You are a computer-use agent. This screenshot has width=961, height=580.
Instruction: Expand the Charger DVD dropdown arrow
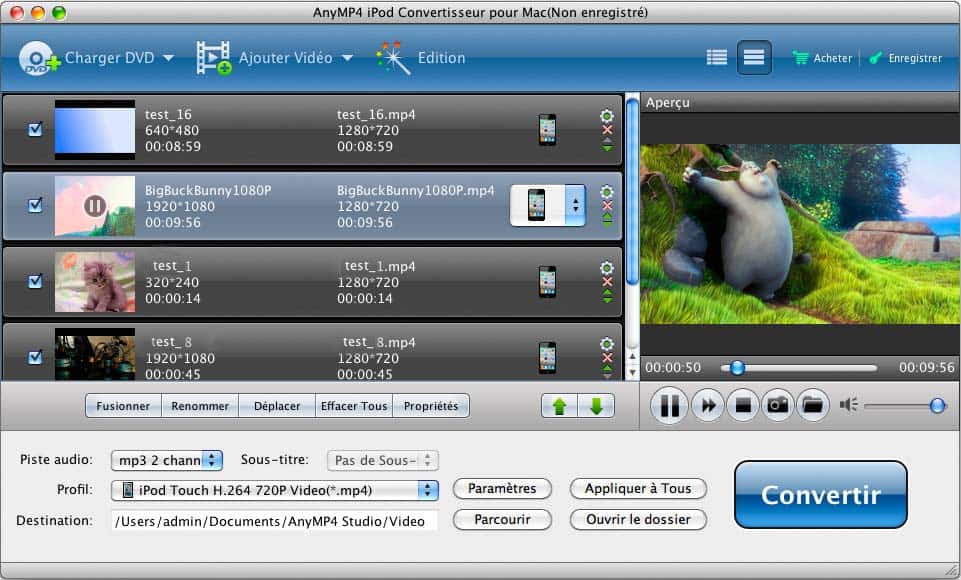pos(169,58)
